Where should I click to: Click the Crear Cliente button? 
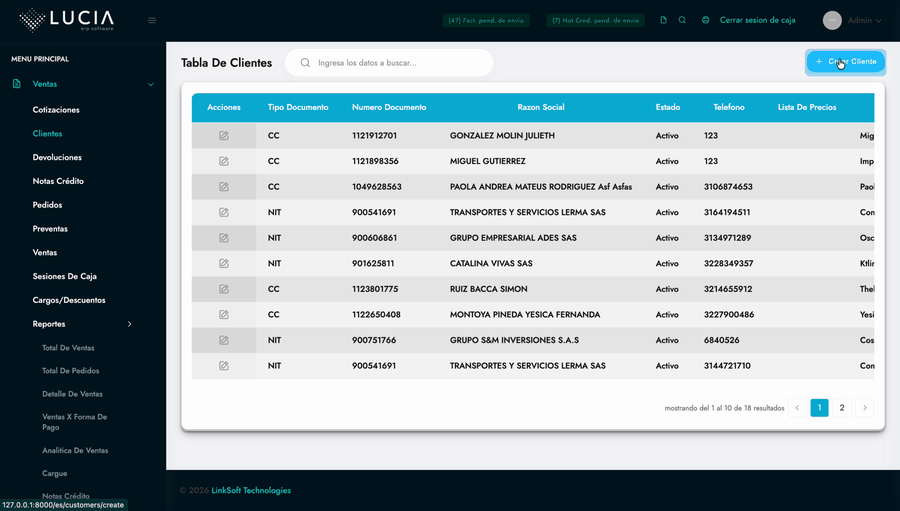click(x=845, y=62)
